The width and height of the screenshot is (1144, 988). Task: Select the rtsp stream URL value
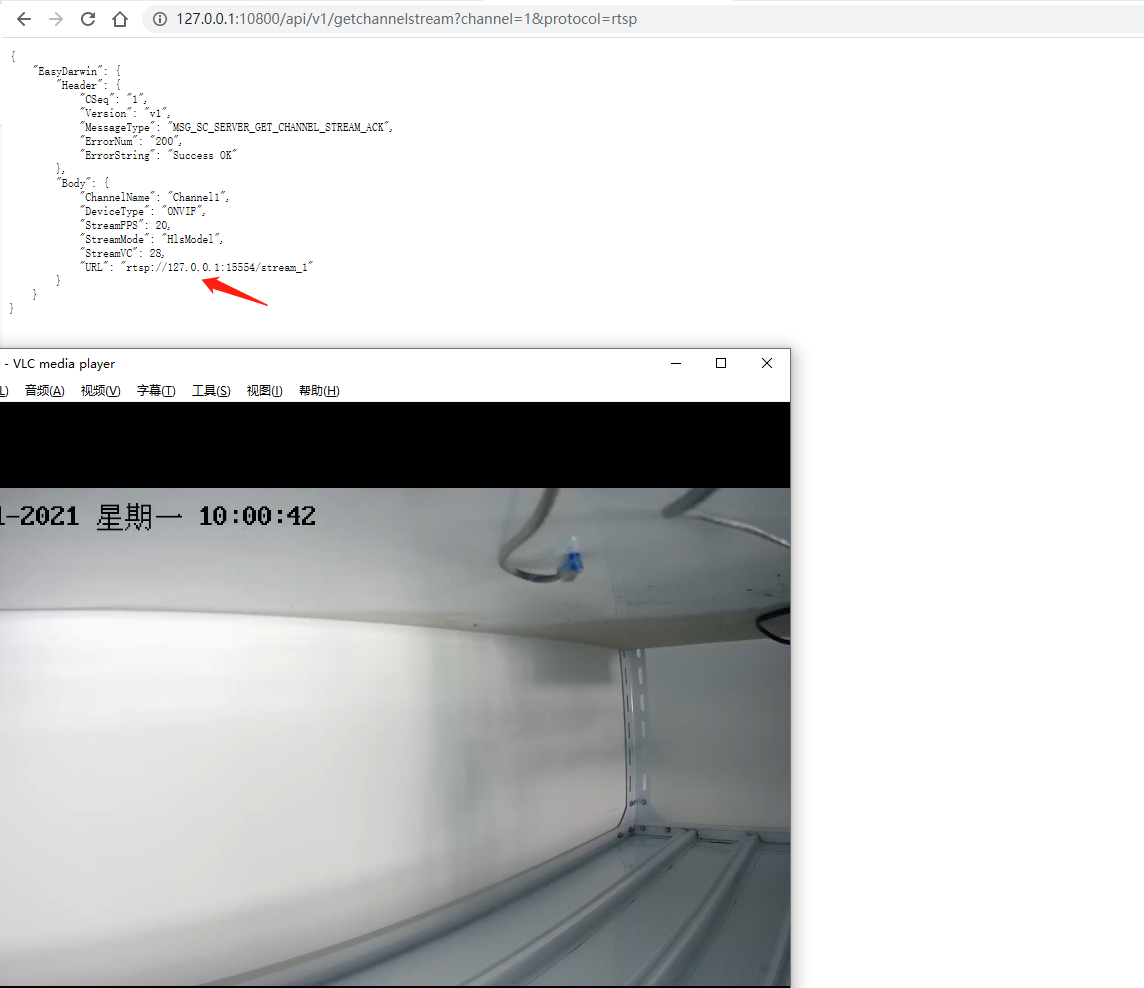pos(217,268)
